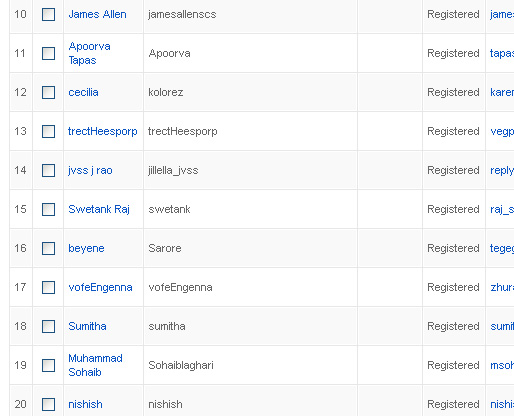Check the Swetank Raj row checkbox
Image resolution: width=514 pixels, height=416 pixels.
48,209
